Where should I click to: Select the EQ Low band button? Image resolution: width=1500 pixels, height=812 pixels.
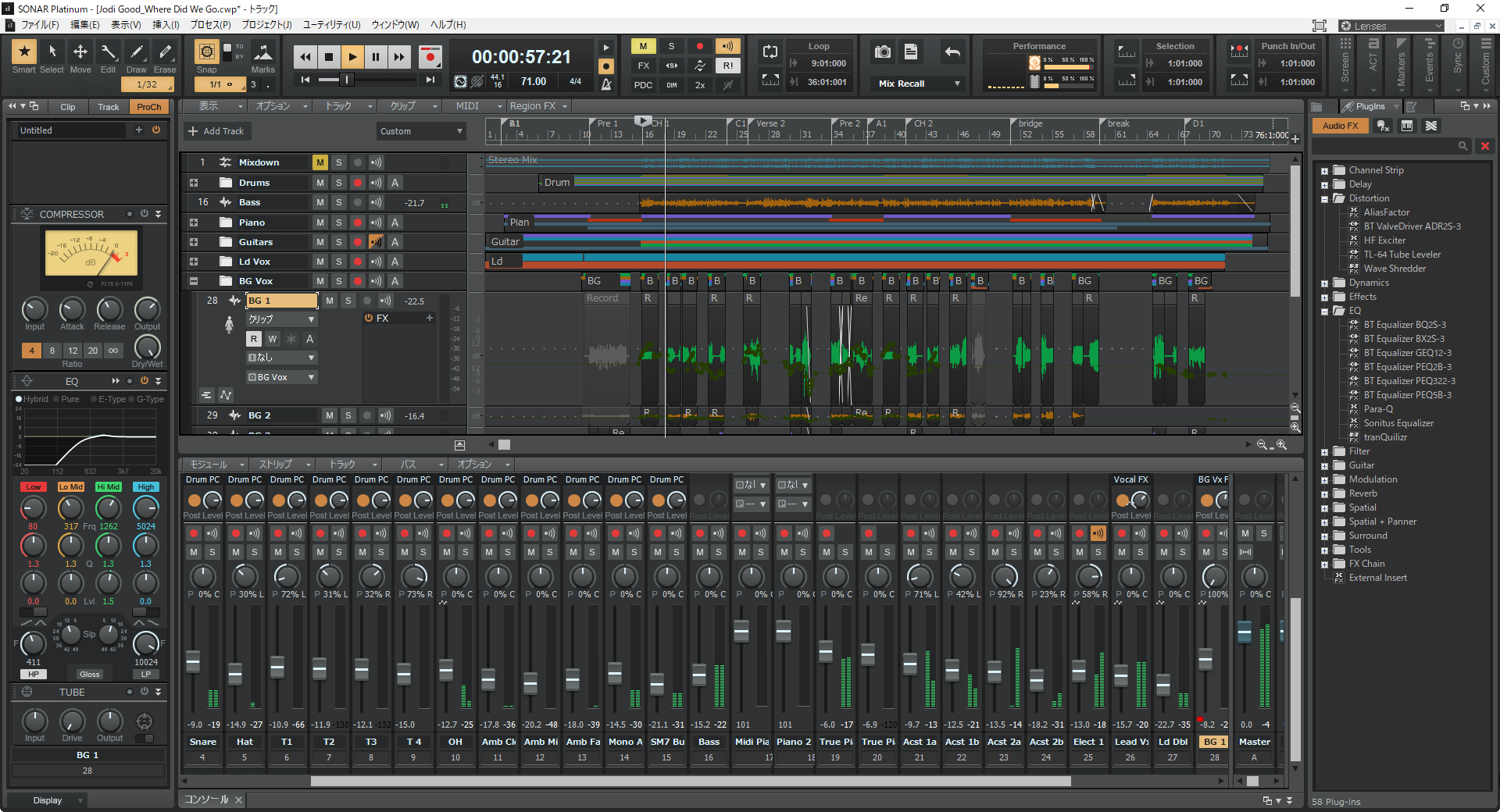tap(34, 487)
